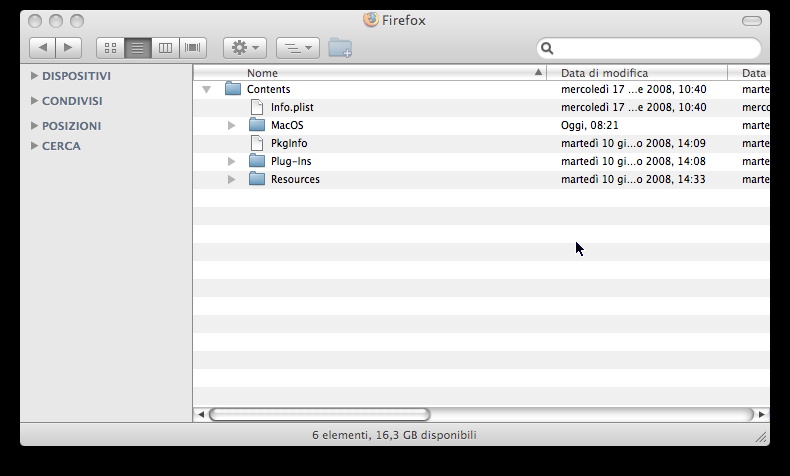
Task: Click the Firefox proxy icon in title bar
Action: click(x=371, y=20)
